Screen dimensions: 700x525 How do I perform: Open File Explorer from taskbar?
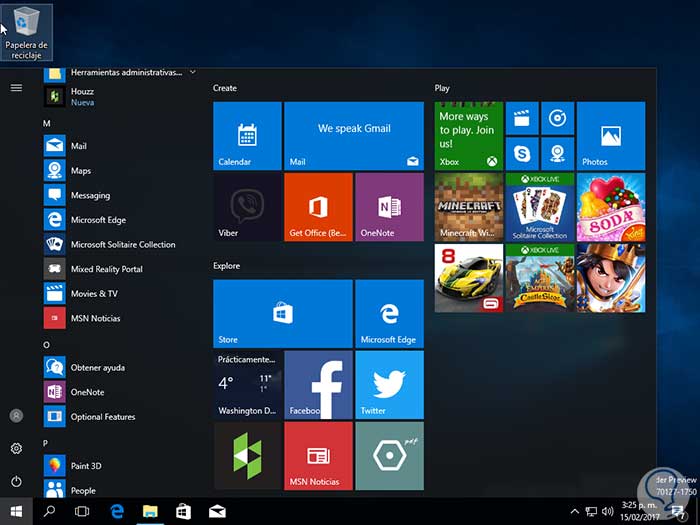tap(150, 511)
